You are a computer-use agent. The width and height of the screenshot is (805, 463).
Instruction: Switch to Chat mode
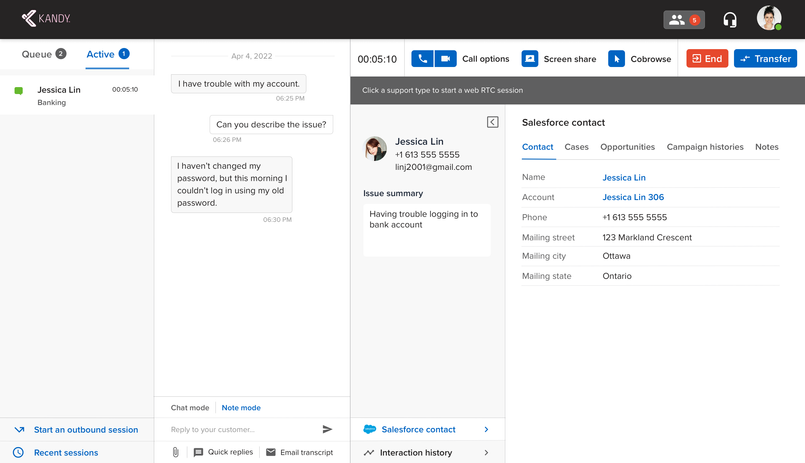pos(190,408)
